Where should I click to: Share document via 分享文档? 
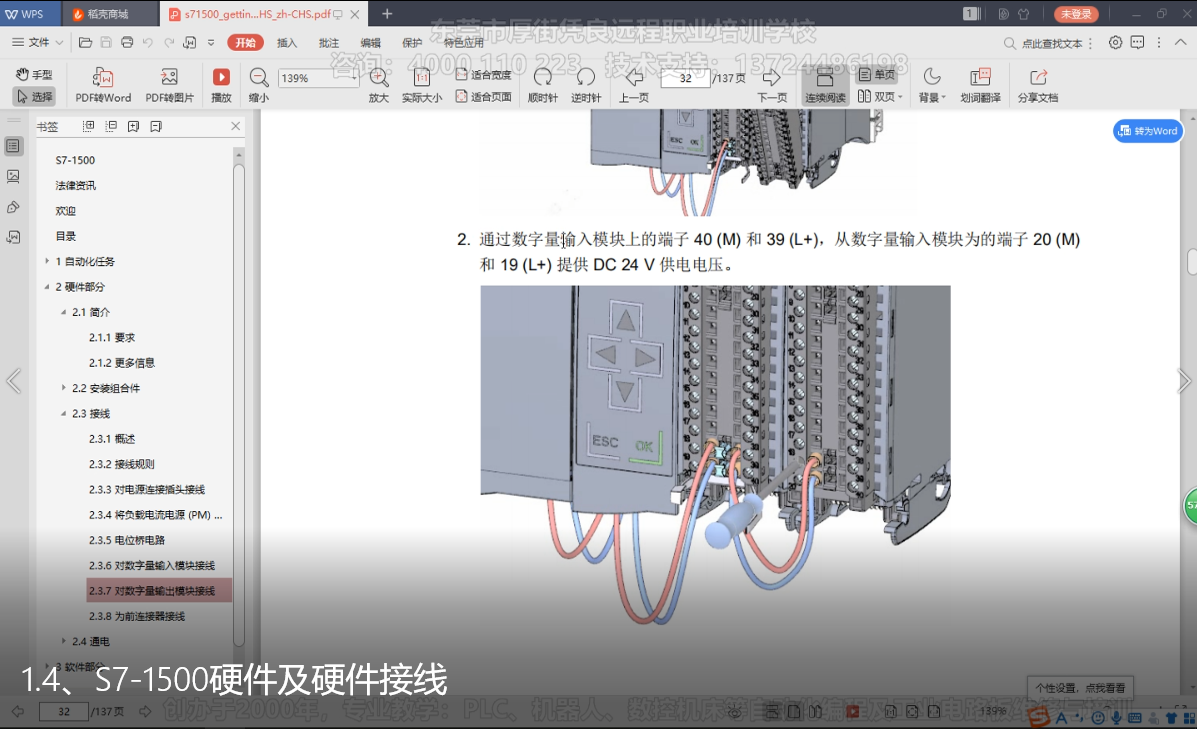click(x=1037, y=85)
